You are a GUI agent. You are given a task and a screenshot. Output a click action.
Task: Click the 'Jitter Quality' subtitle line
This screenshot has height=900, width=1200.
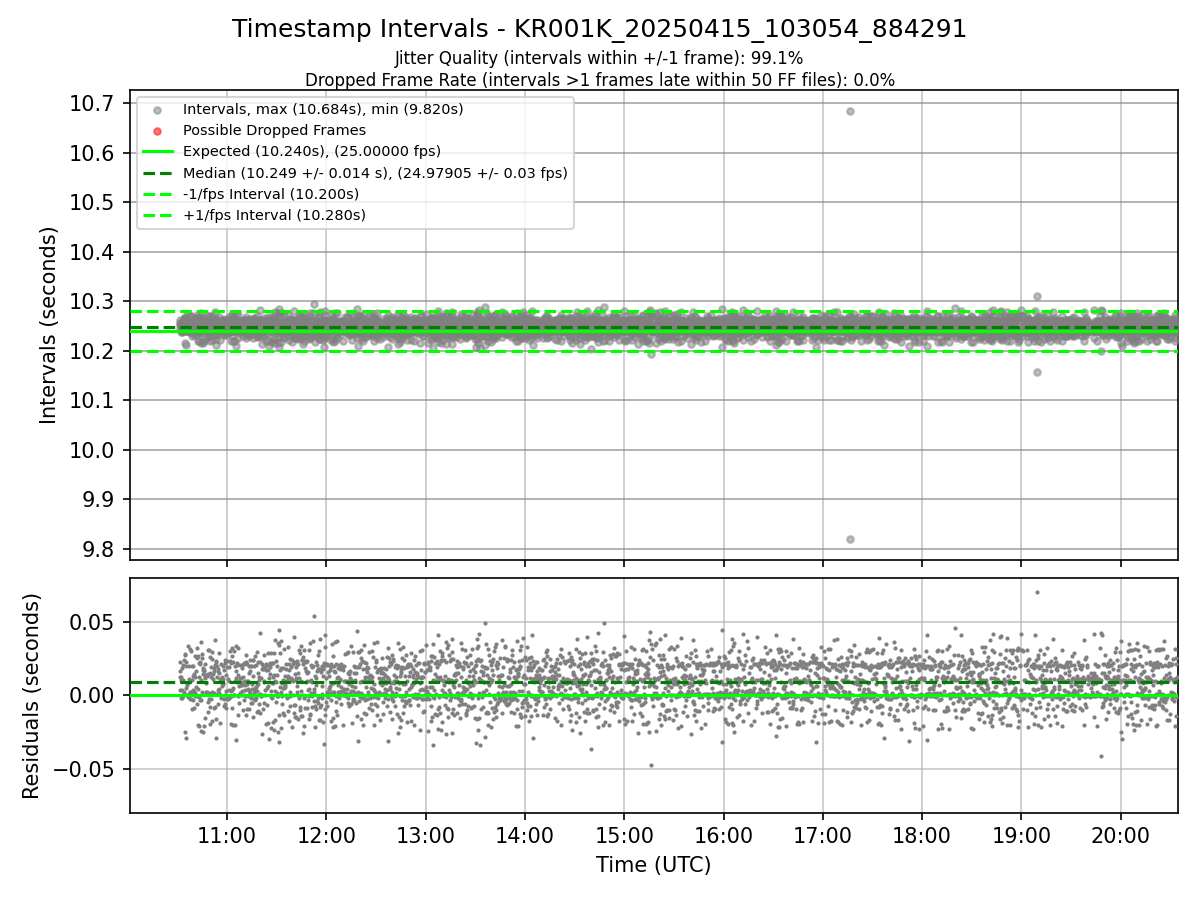tap(599, 58)
